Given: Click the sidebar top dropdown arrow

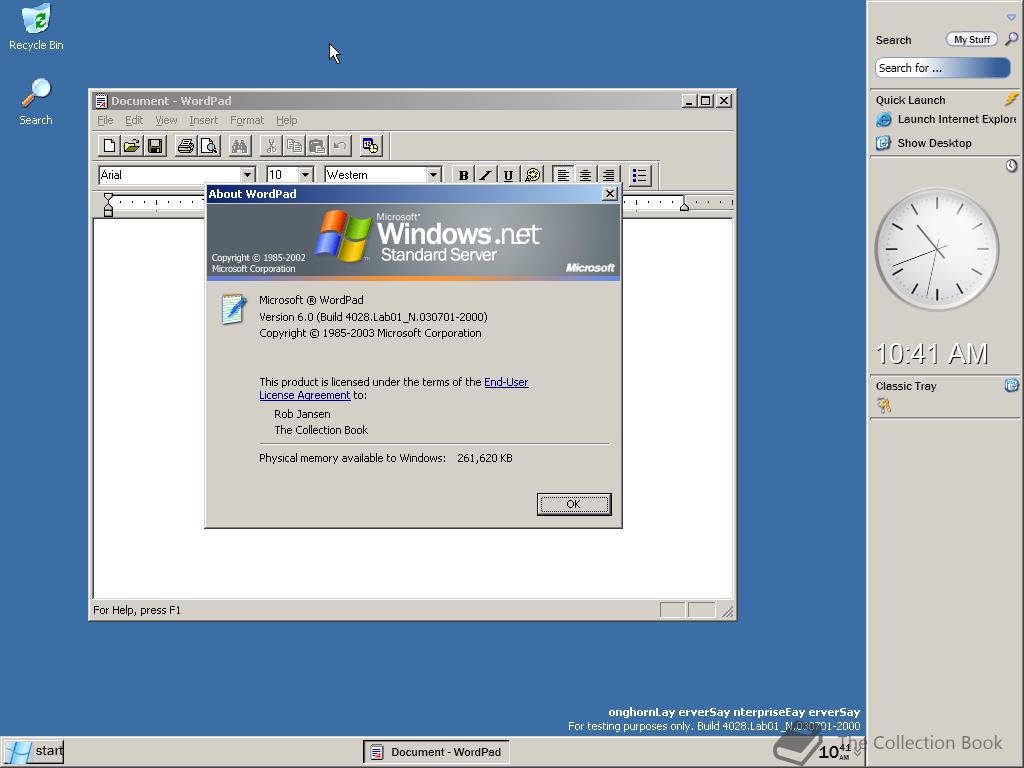Looking at the screenshot, I should [1011, 18].
